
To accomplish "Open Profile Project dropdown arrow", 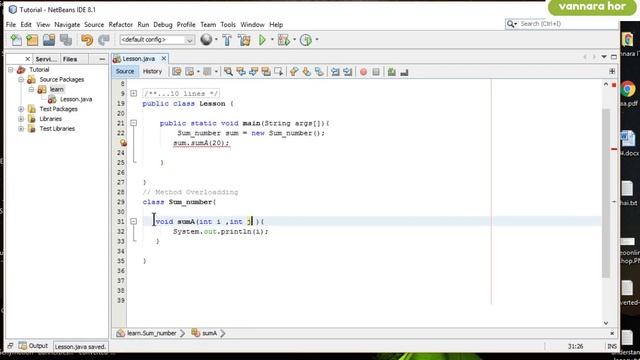I will (x=317, y=40).
